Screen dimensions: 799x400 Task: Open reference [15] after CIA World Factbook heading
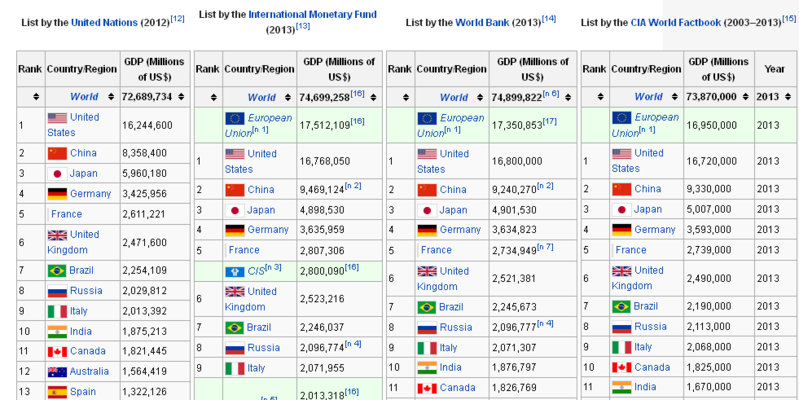coord(789,19)
